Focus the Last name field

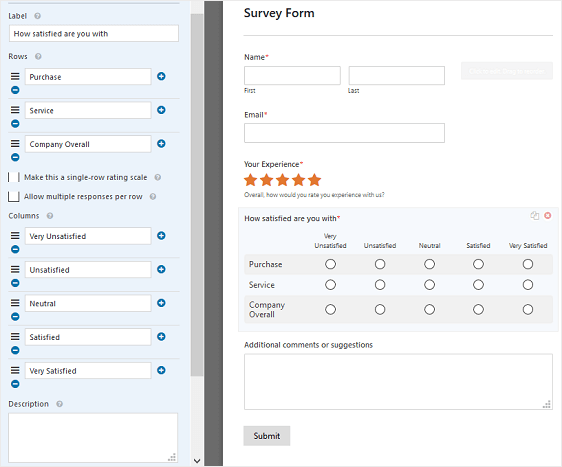(x=397, y=75)
